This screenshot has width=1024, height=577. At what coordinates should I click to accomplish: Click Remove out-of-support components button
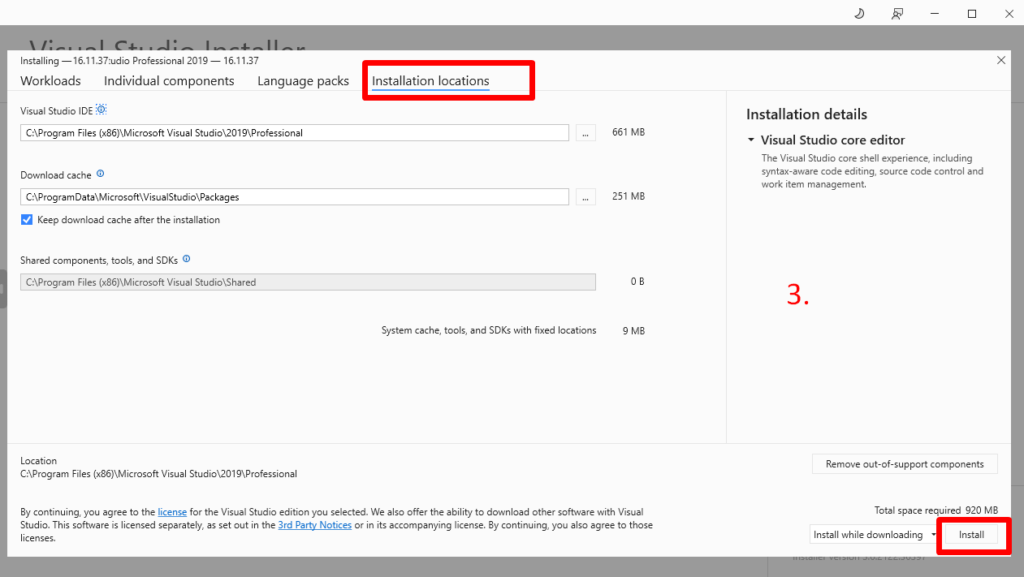(x=904, y=464)
